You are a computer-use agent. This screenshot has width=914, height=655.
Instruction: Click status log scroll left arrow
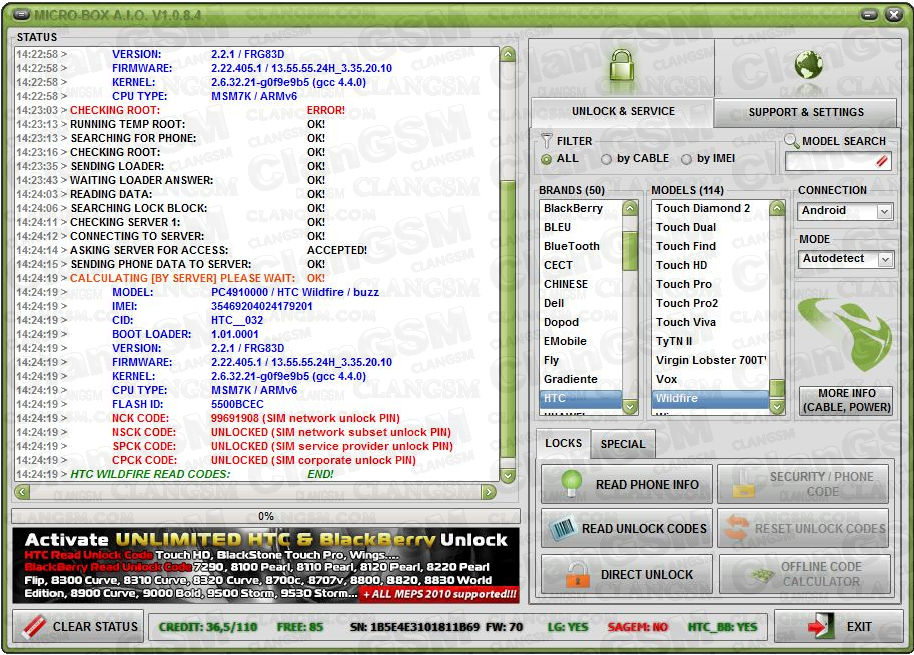22,492
